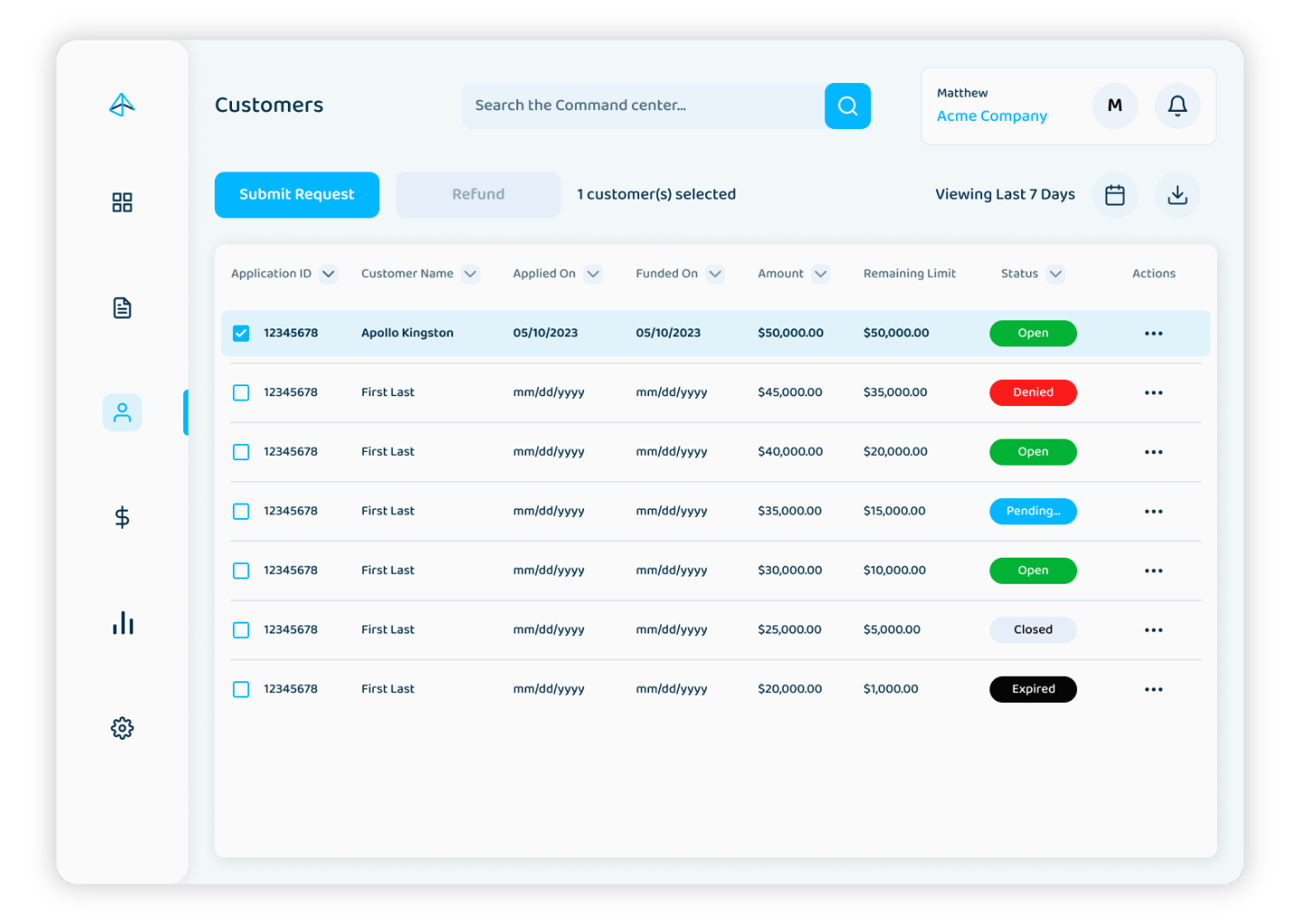Select the dollar sign payments icon
Screen dimensions: 1300x924
coord(122,517)
